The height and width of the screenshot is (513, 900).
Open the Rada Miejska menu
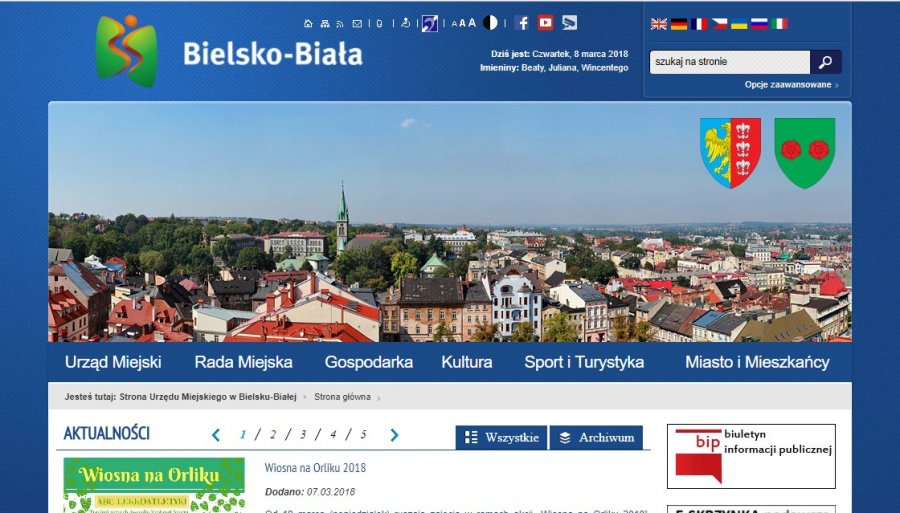[x=243, y=362]
